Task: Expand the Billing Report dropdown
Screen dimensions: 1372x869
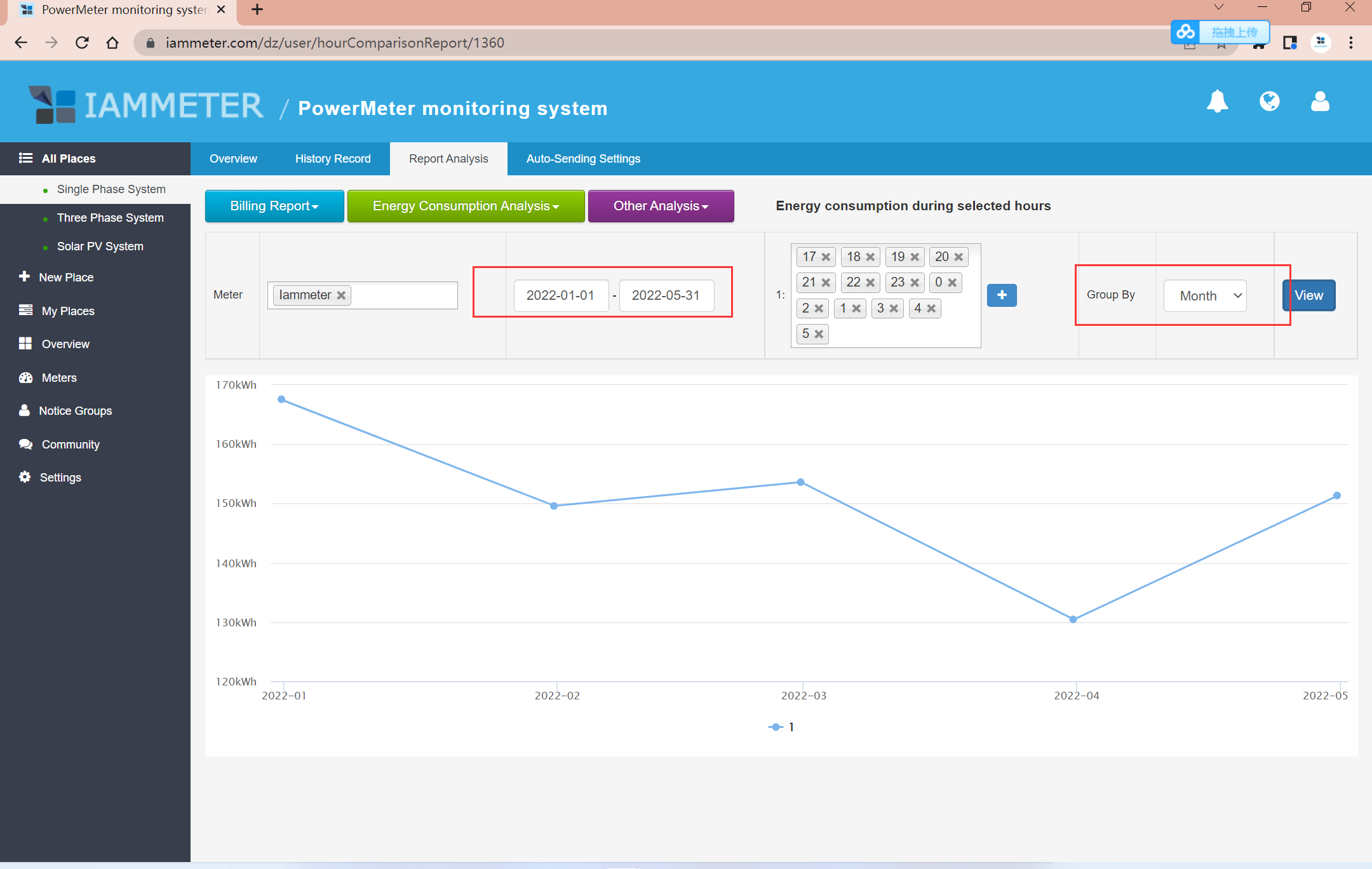Action: tap(274, 206)
